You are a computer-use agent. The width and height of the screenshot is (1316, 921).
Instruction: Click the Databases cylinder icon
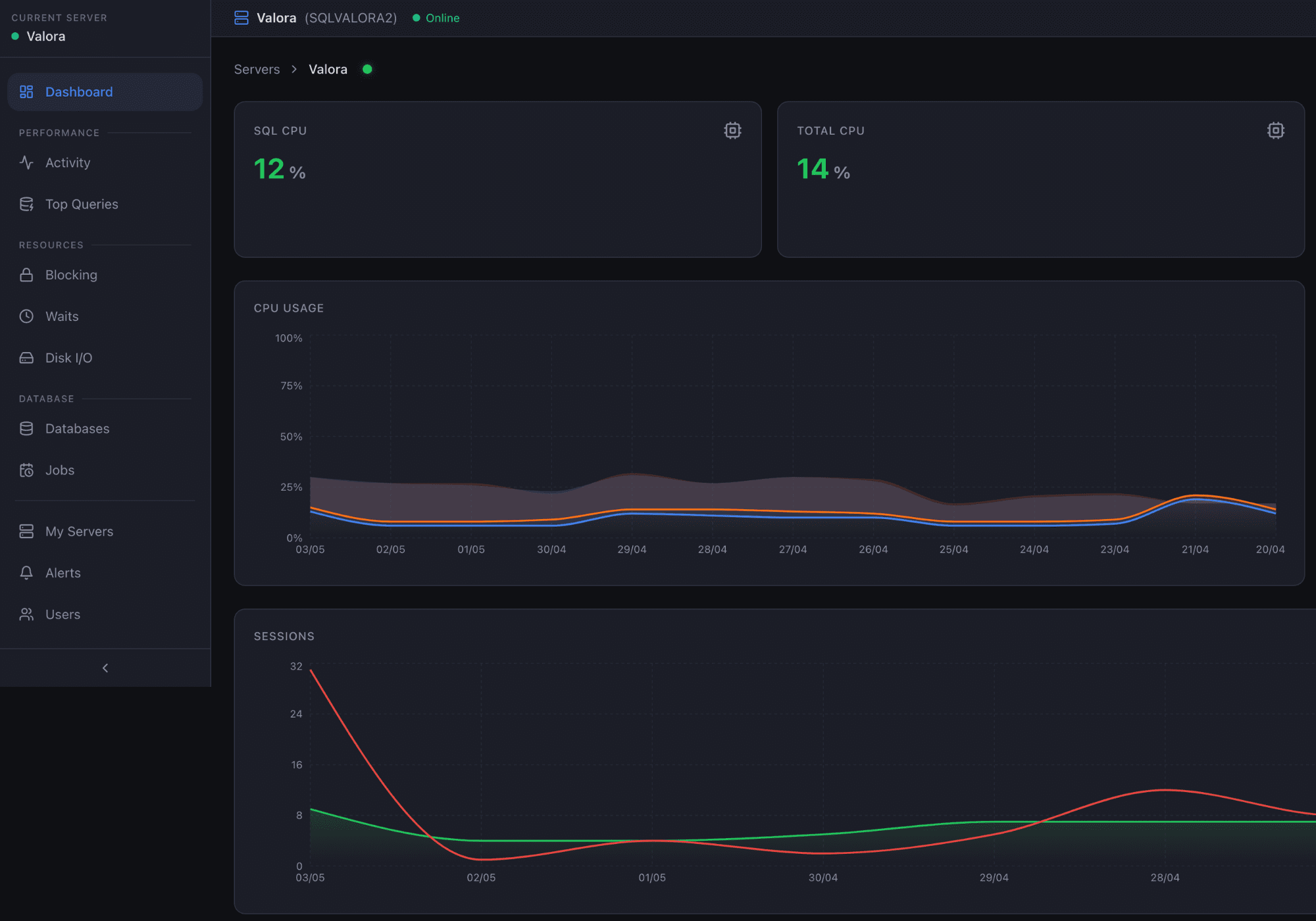point(26,429)
